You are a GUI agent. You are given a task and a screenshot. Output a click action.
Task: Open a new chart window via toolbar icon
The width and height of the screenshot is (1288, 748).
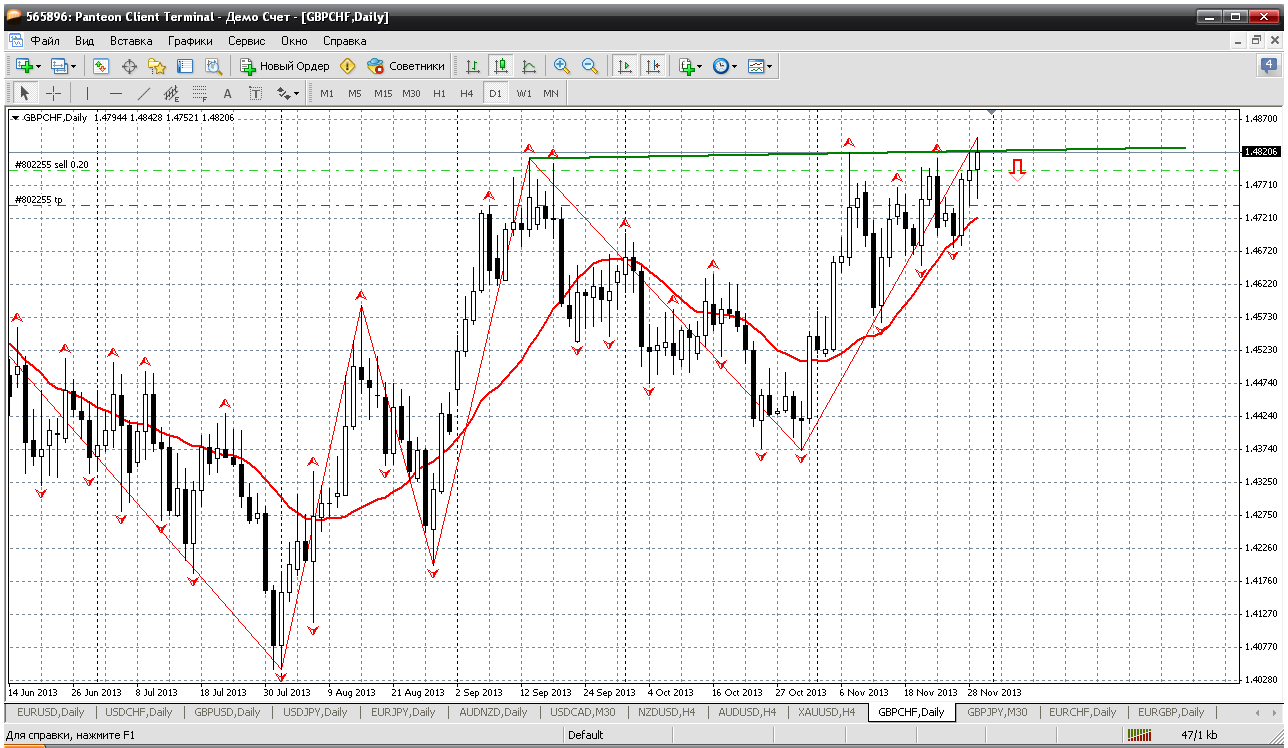pyautogui.click(x=24, y=66)
